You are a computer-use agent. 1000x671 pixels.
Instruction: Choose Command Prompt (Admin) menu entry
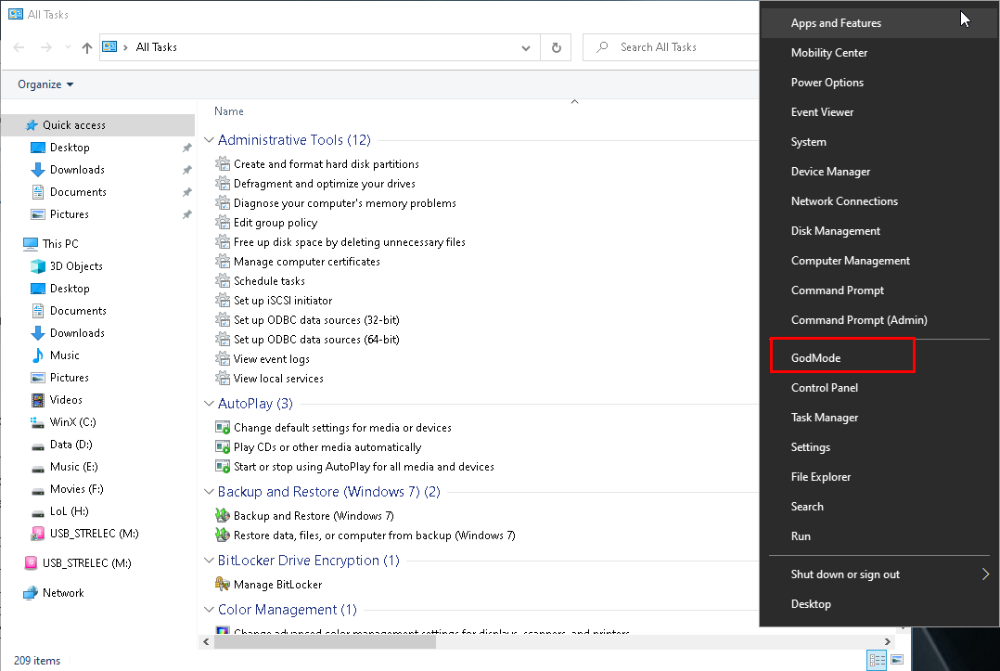(879, 320)
